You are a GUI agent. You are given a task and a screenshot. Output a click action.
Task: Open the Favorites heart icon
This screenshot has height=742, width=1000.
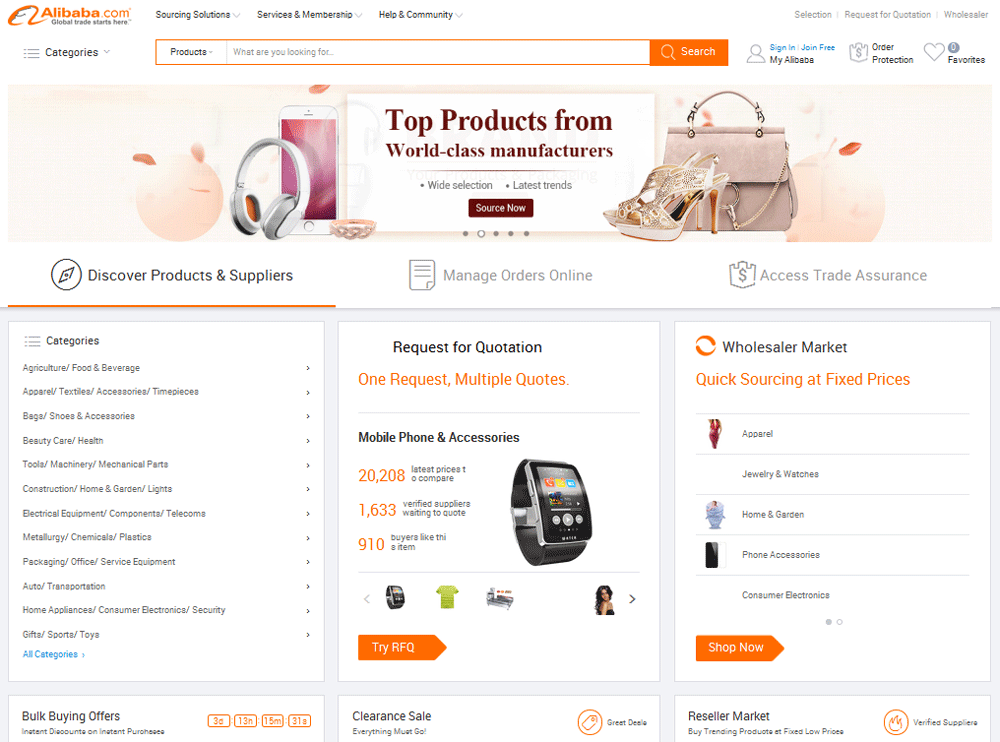tap(934, 52)
